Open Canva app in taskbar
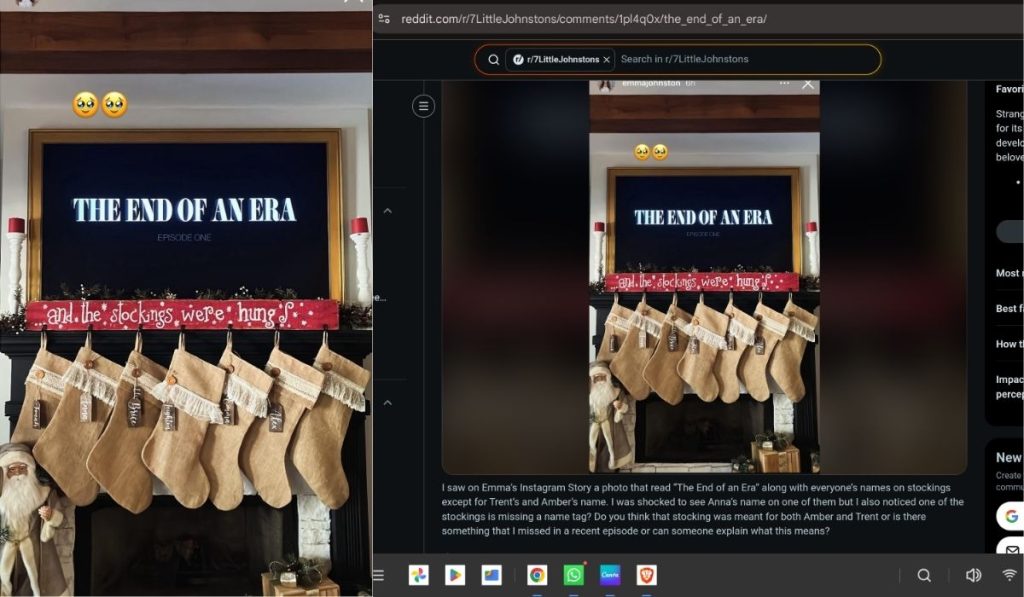 point(610,575)
